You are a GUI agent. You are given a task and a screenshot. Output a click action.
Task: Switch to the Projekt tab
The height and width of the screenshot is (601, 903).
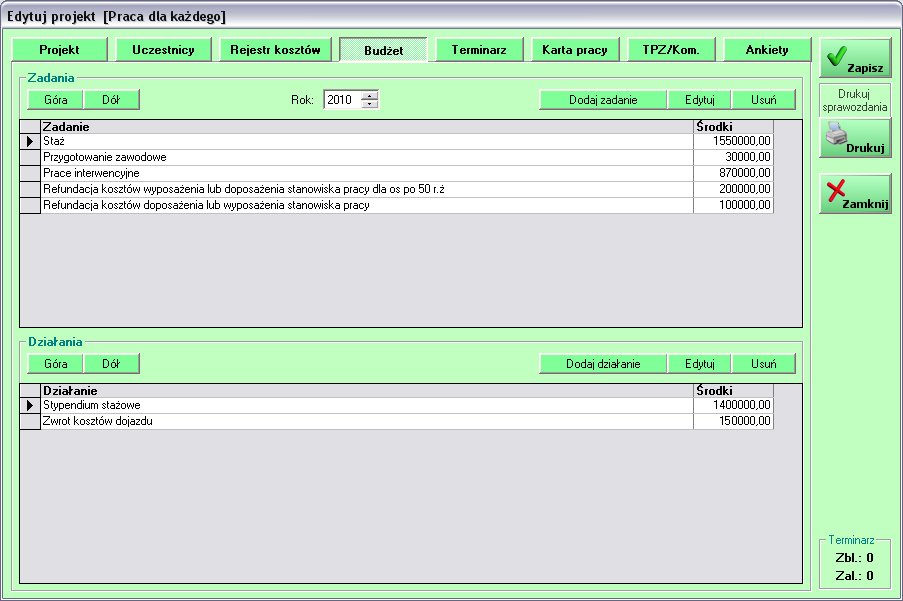pos(59,50)
